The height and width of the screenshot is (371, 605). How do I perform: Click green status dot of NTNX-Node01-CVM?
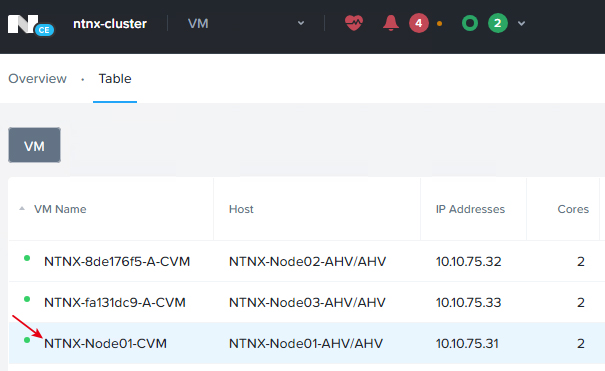(27, 340)
